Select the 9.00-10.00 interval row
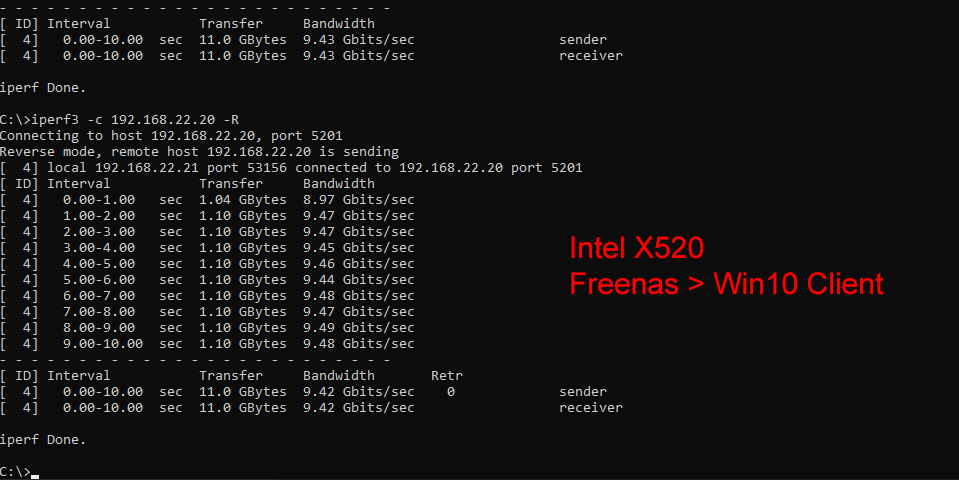Viewport: 959px width, 480px height. coord(102,344)
